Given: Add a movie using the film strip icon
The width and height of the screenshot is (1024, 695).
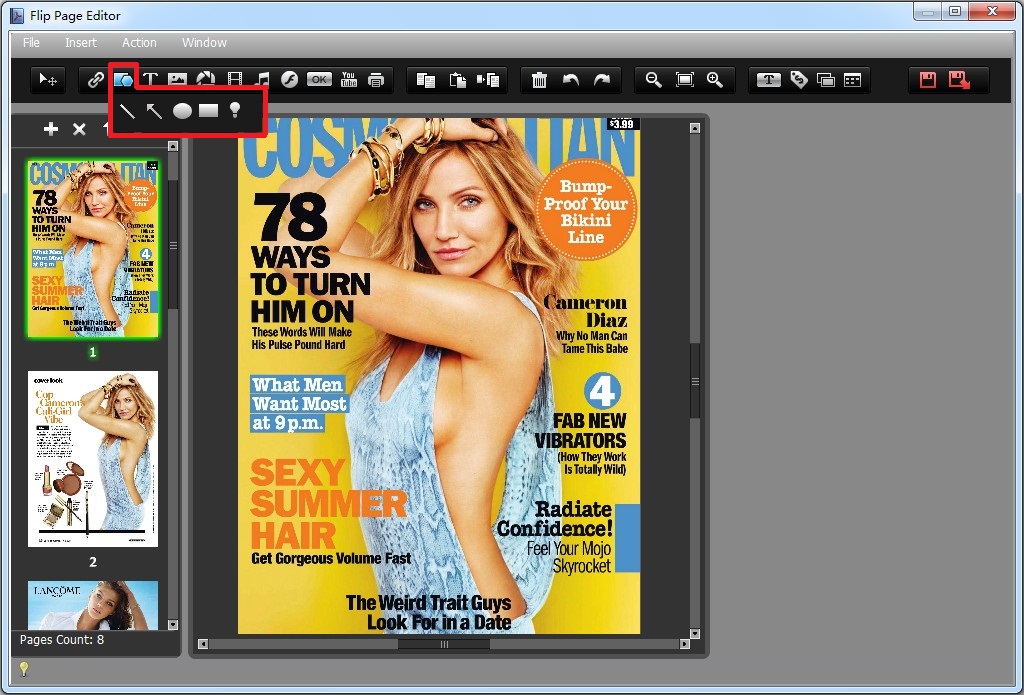Looking at the screenshot, I should [234, 80].
